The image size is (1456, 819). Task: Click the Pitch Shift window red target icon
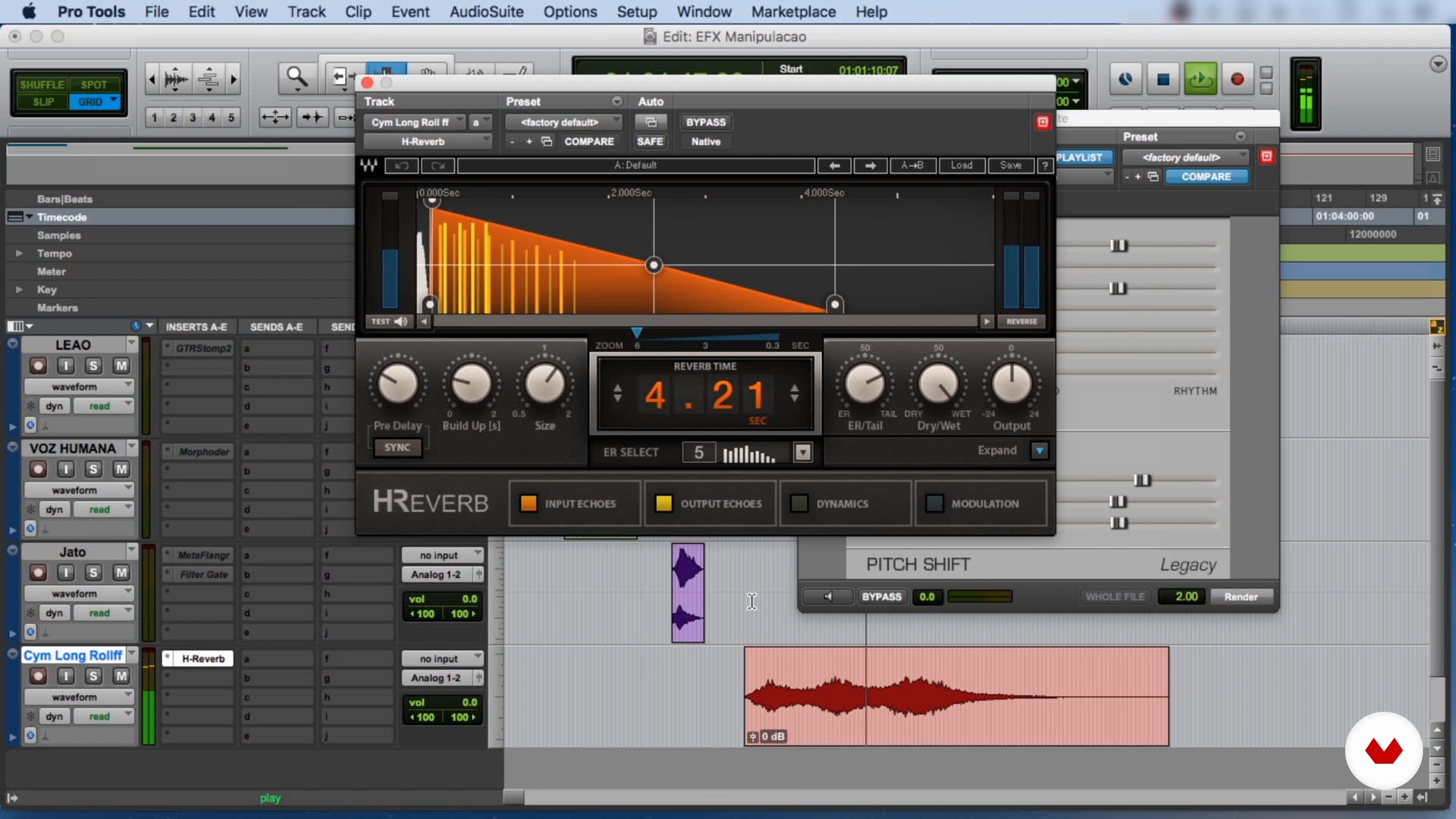(x=1266, y=156)
